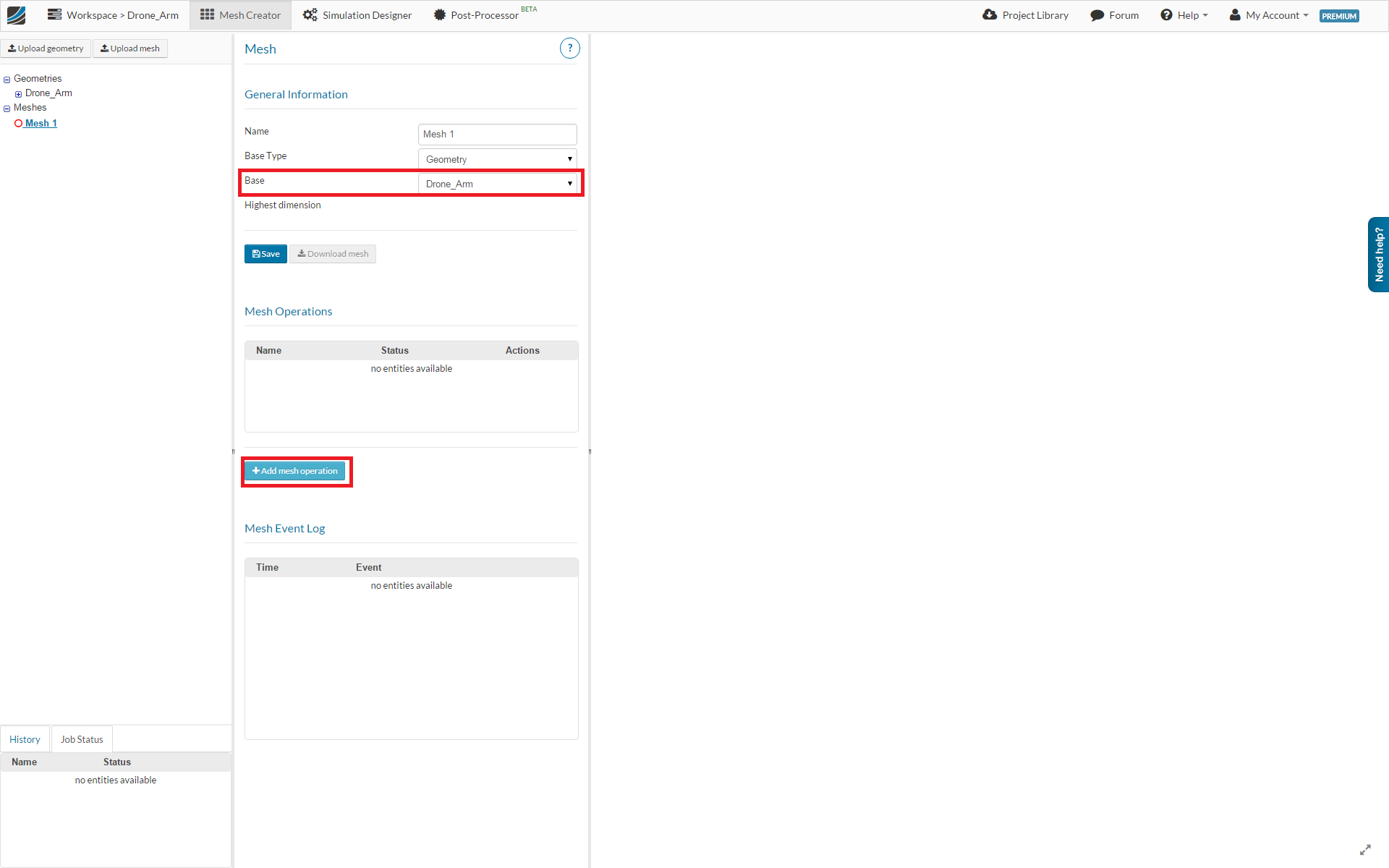Viewport: 1389px width, 868px height.
Task: Open the Base dropdown showing Drone_Arm
Action: coord(497,184)
